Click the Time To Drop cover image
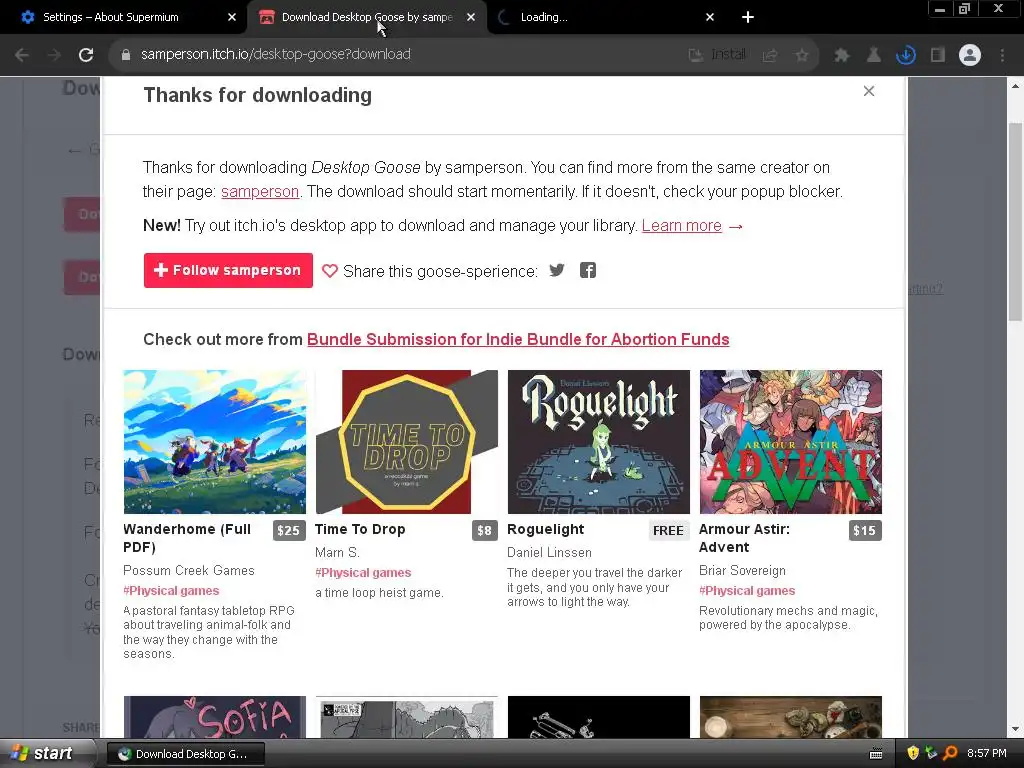This screenshot has height=768, width=1024. tap(406, 442)
